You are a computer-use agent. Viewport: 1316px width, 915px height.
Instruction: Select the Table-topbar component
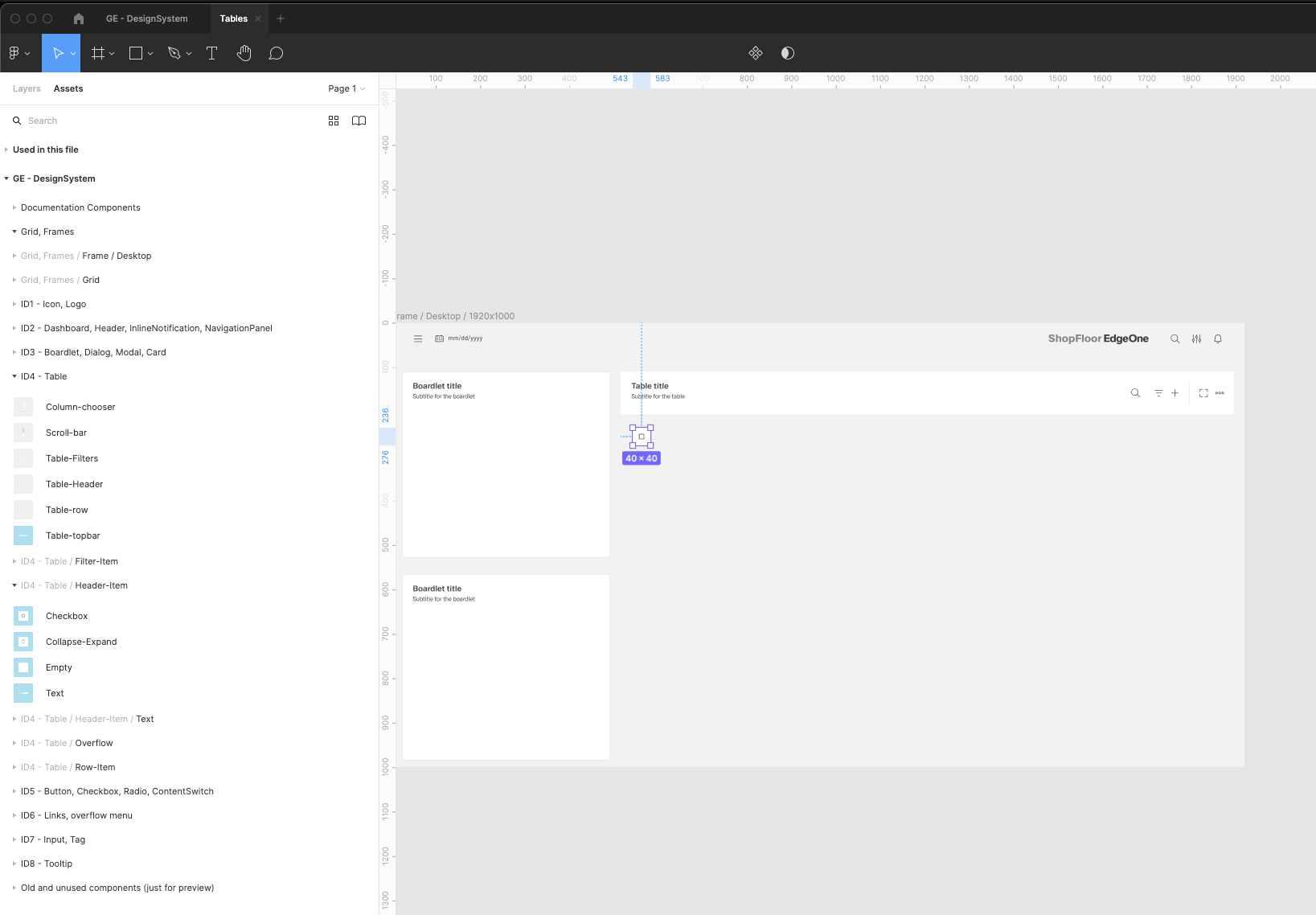pos(72,535)
